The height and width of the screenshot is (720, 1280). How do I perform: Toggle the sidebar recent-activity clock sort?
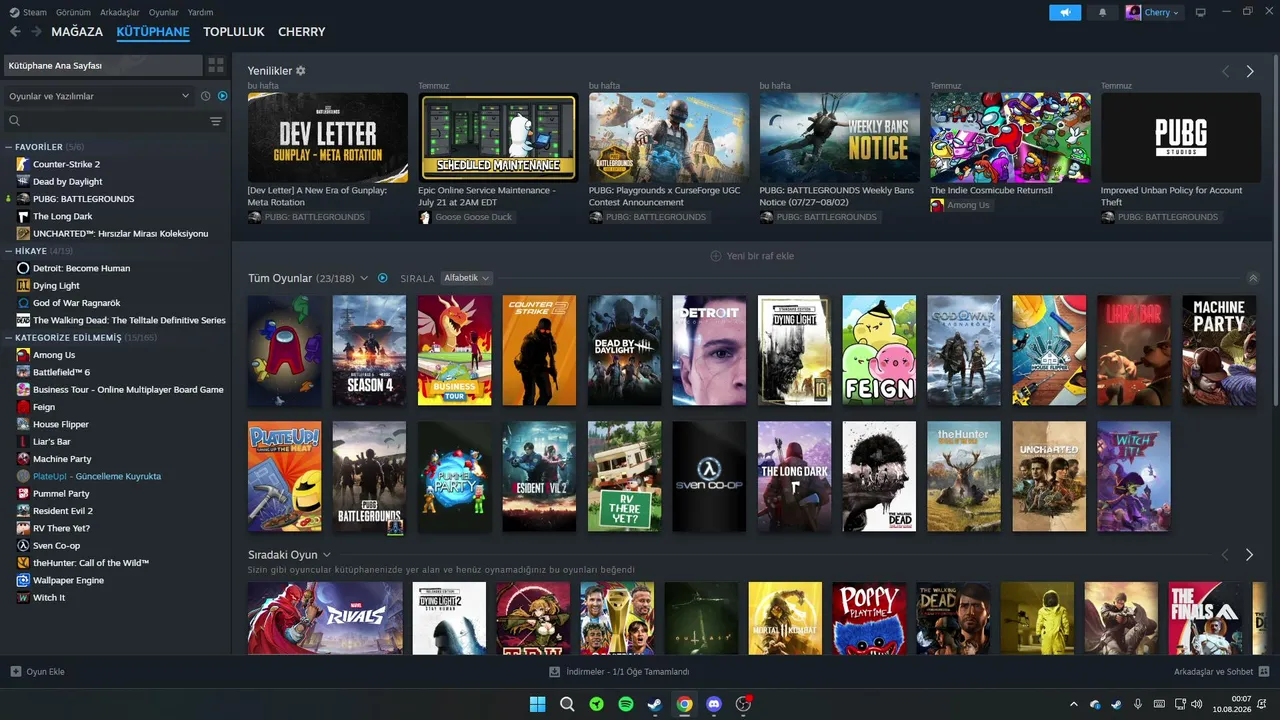[x=205, y=96]
